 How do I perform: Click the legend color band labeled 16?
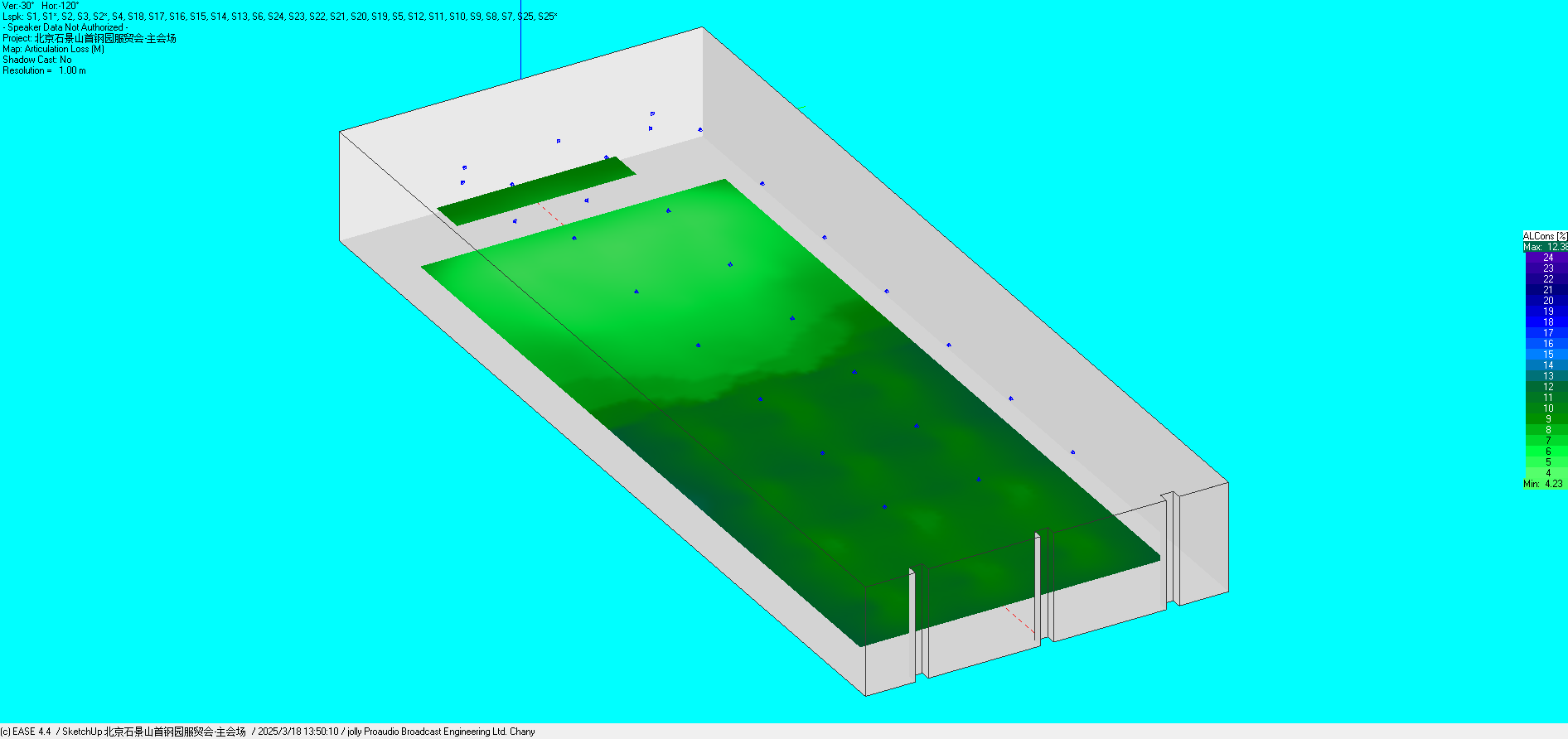point(1546,344)
